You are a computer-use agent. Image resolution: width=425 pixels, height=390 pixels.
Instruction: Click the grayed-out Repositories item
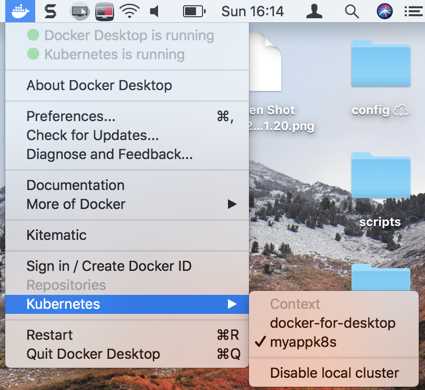pyautogui.click(x=127, y=285)
